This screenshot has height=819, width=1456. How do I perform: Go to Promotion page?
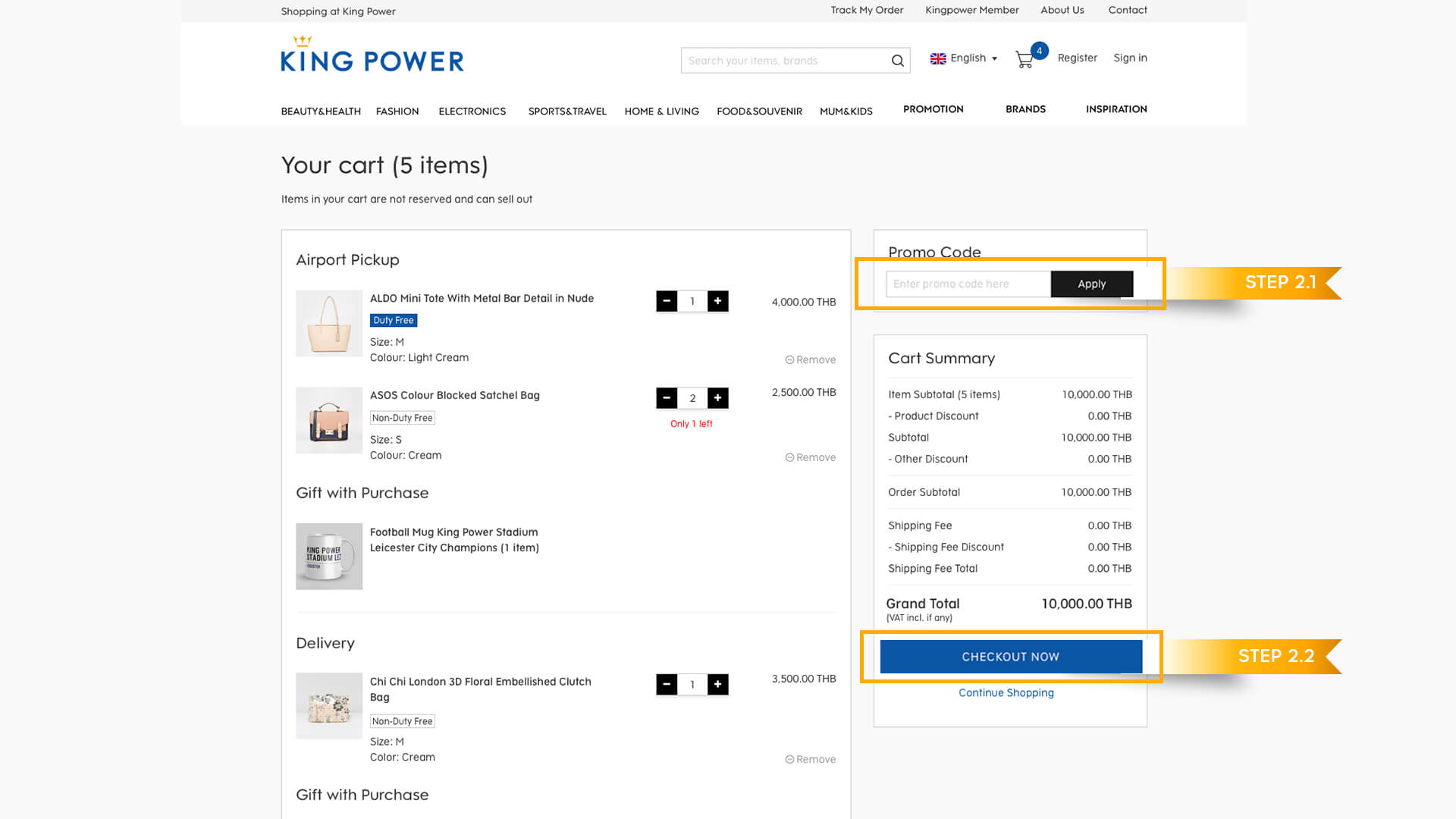(933, 109)
